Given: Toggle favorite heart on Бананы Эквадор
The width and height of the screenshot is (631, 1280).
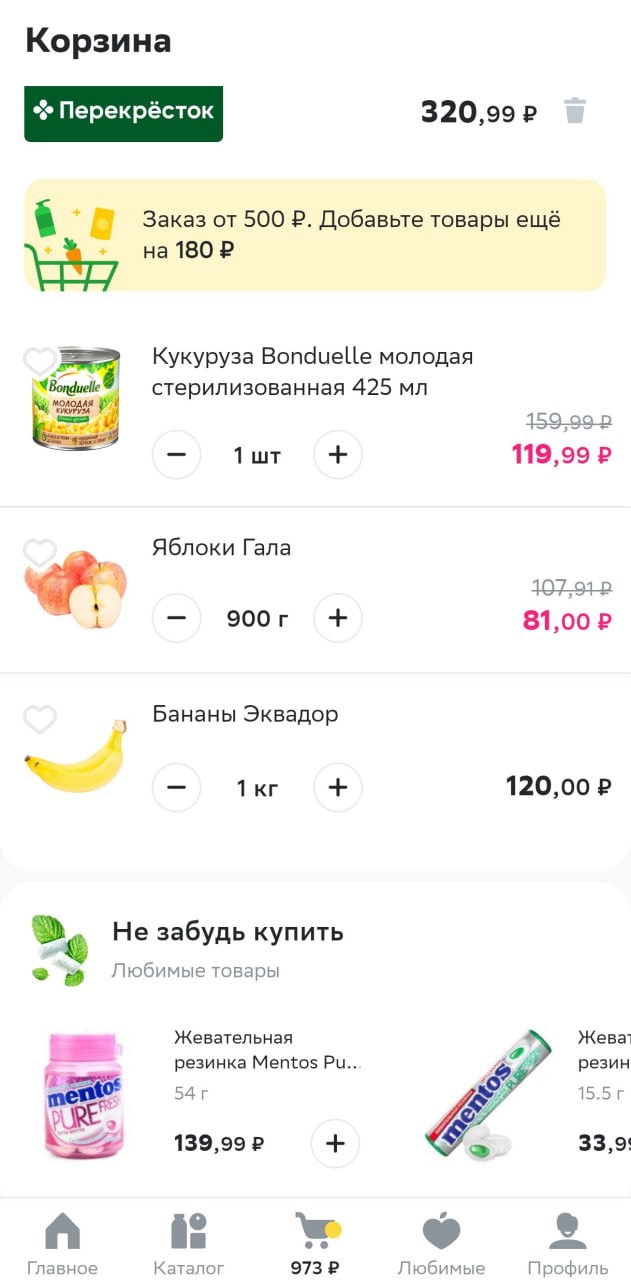Looking at the screenshot, I should click(x=39, y=718).
